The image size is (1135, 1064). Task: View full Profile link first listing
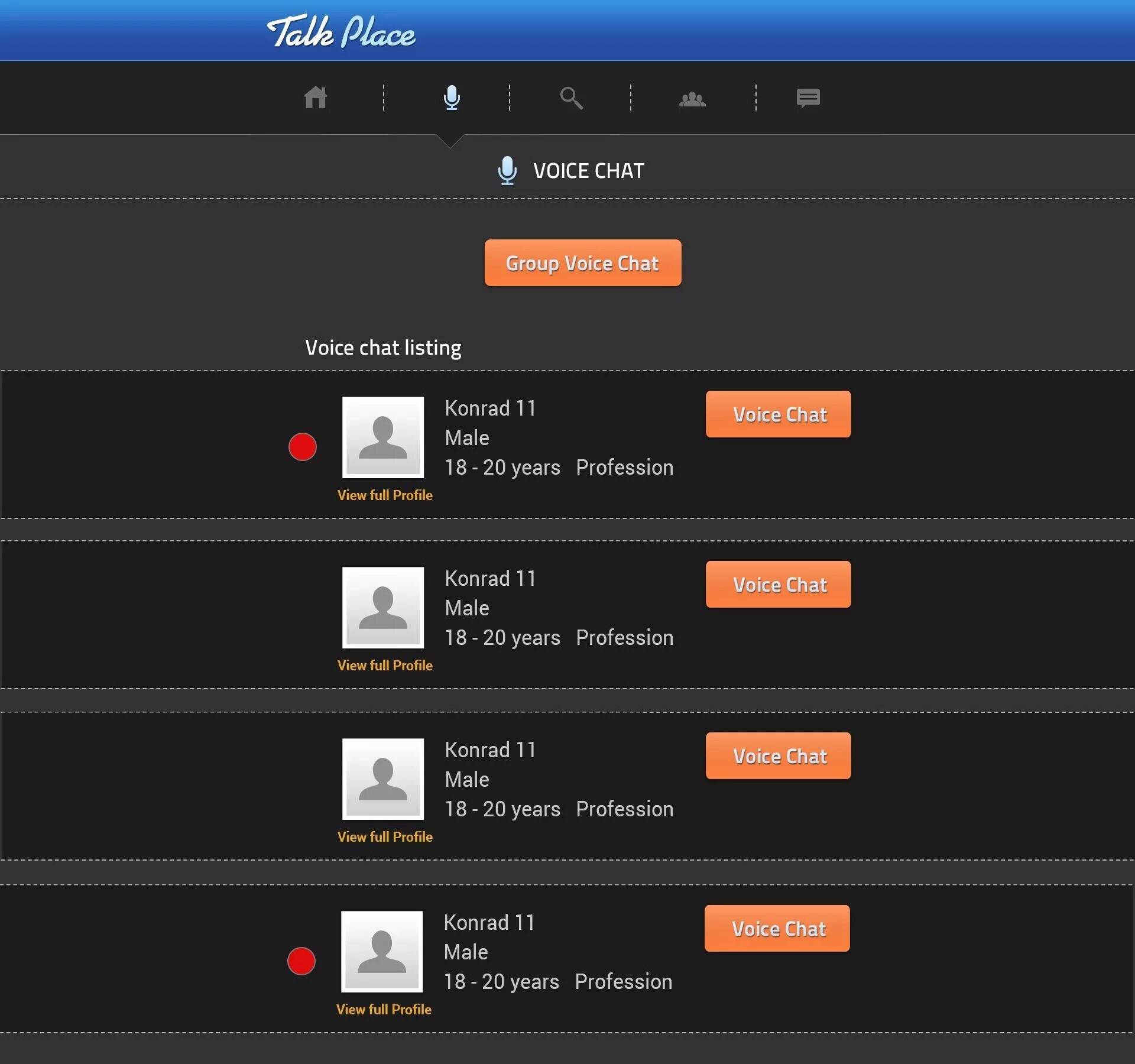point(385,495)
